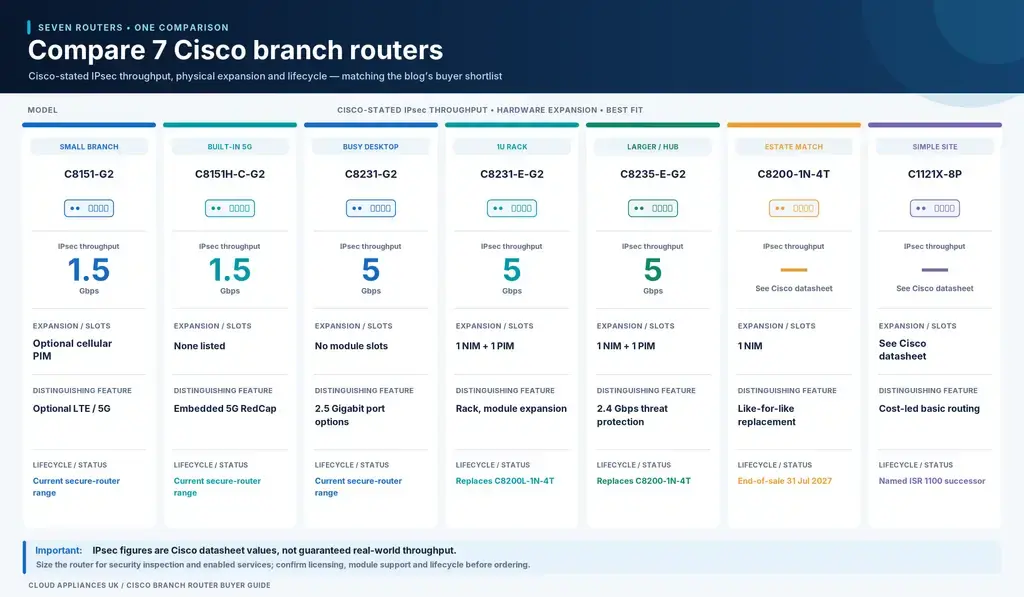Open 'Current secure-router range' link for C8151H-C-G2
The width and height of the screenshot is (1024, 597).
(217, 487)
